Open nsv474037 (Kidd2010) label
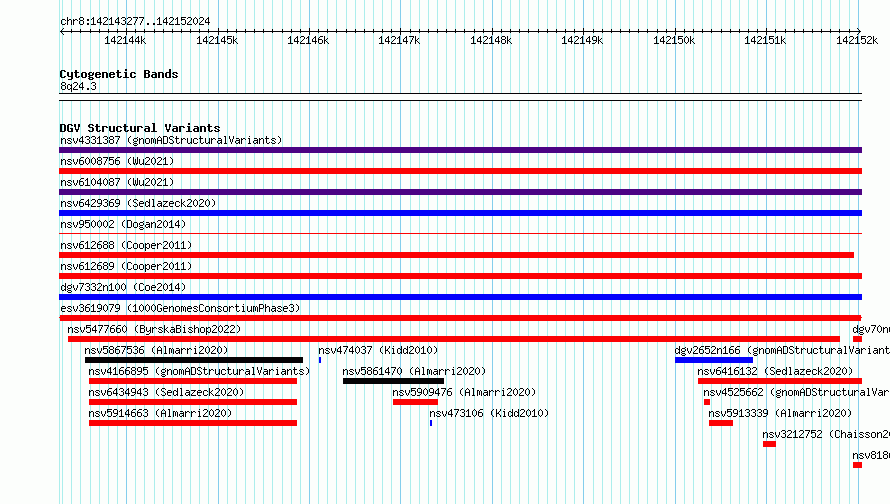The height and width of the screenshot is (504, 890). 378,350
